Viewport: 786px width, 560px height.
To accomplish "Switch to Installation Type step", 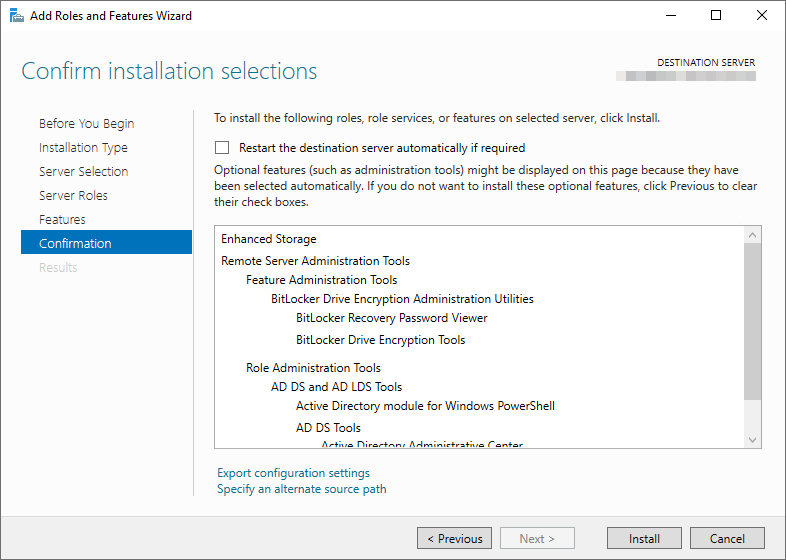I will tap(83, 148).
